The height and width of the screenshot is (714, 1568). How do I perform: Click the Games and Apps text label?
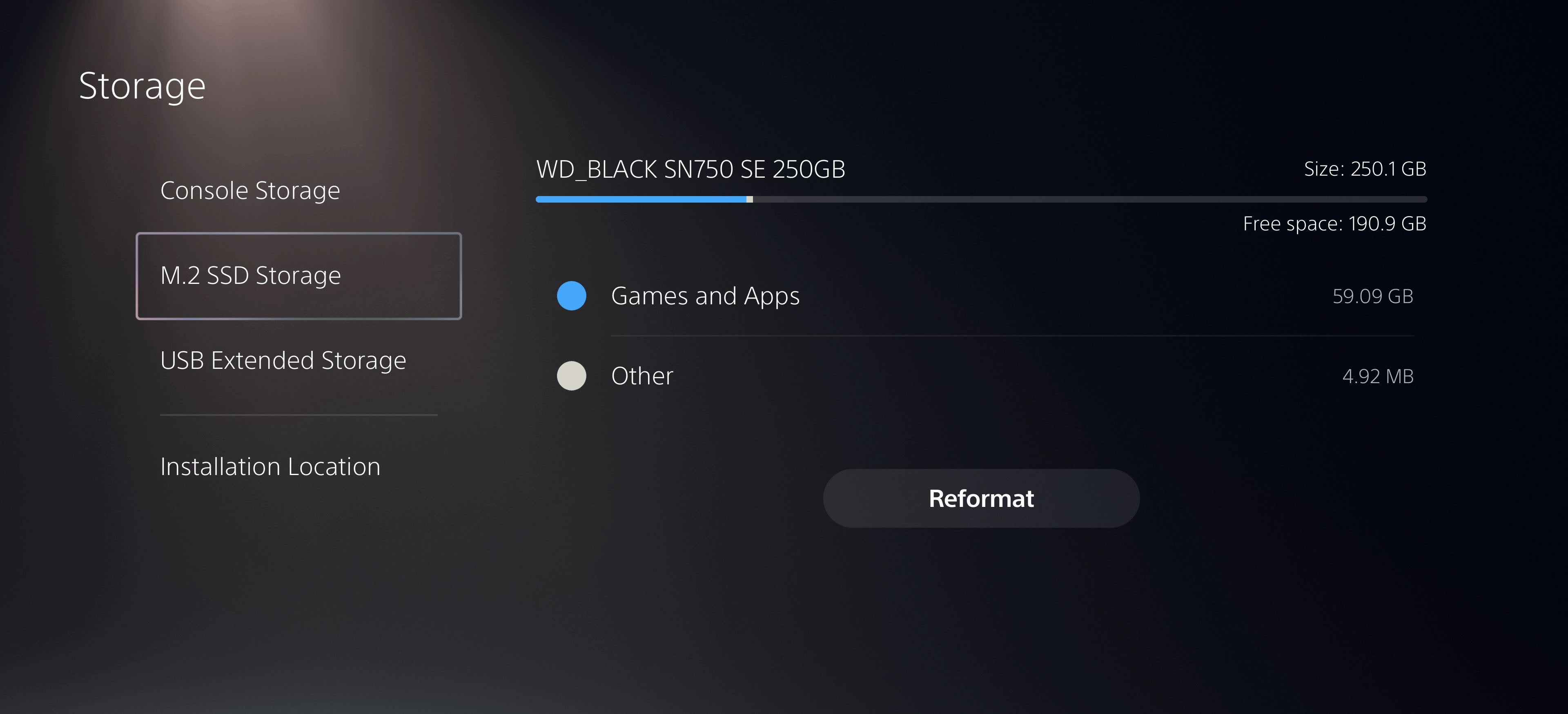click(x=706, y=296)
